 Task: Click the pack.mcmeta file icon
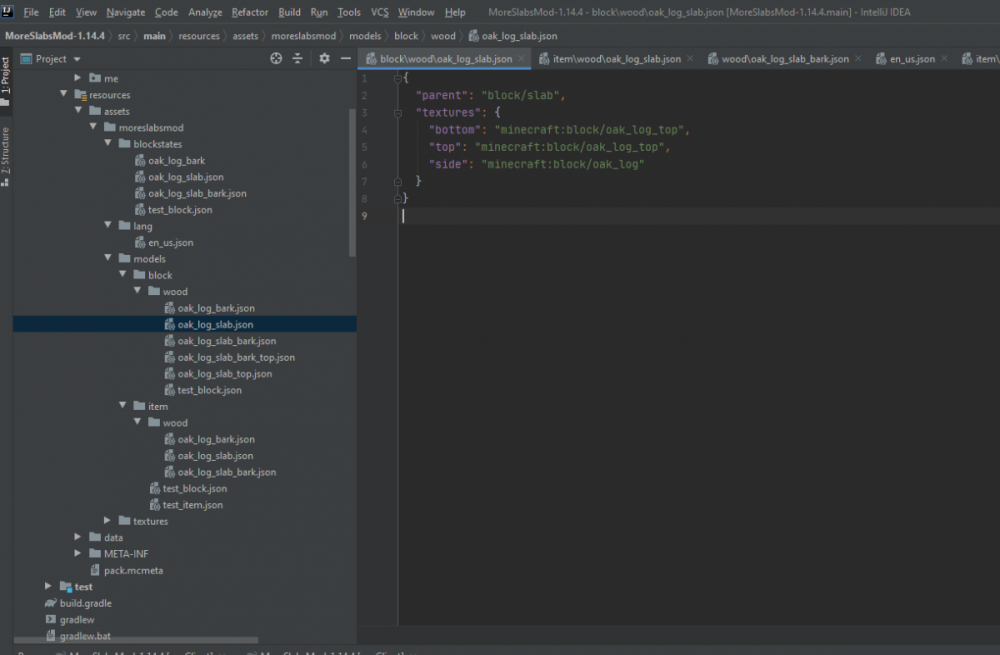point(95,570)
